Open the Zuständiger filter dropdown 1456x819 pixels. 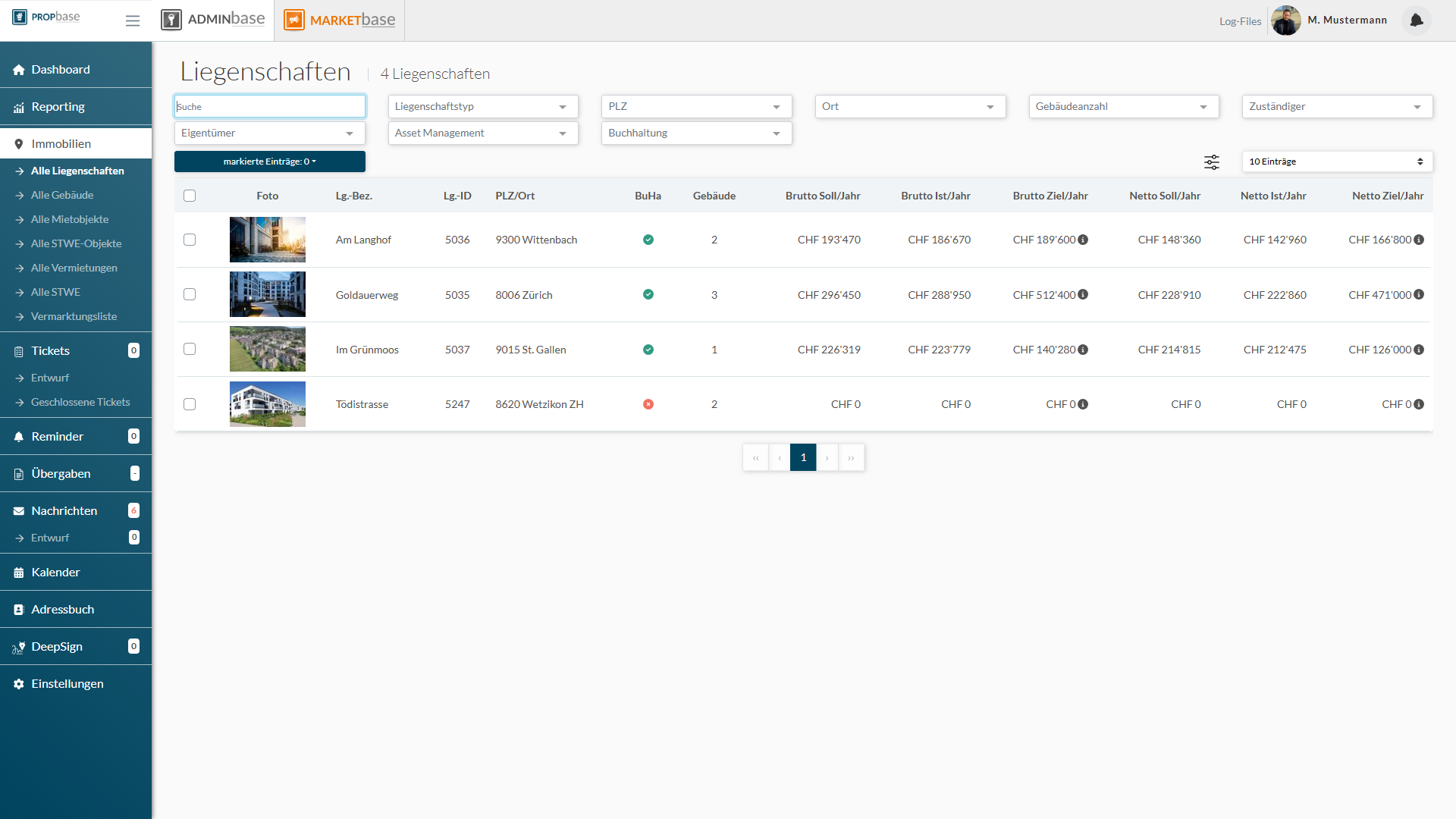[x=1336, y=106]
